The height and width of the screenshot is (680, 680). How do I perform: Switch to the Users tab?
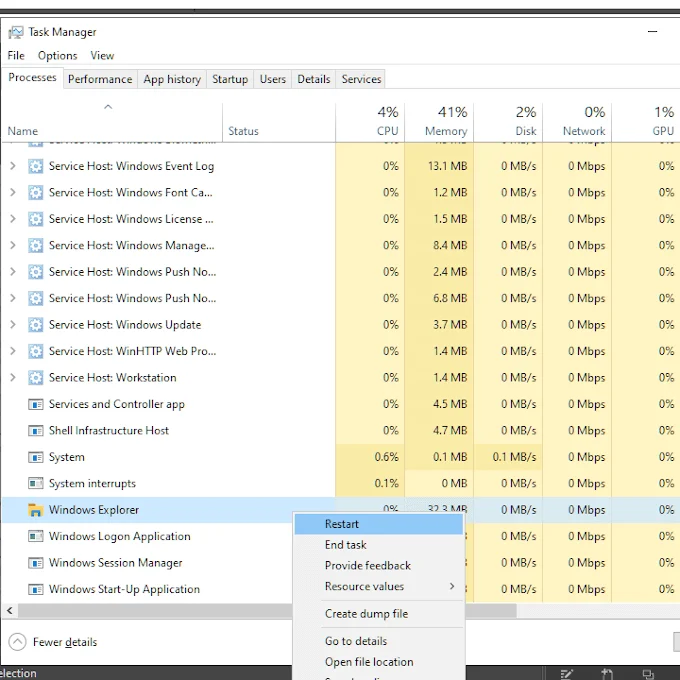tap(273, 79)
